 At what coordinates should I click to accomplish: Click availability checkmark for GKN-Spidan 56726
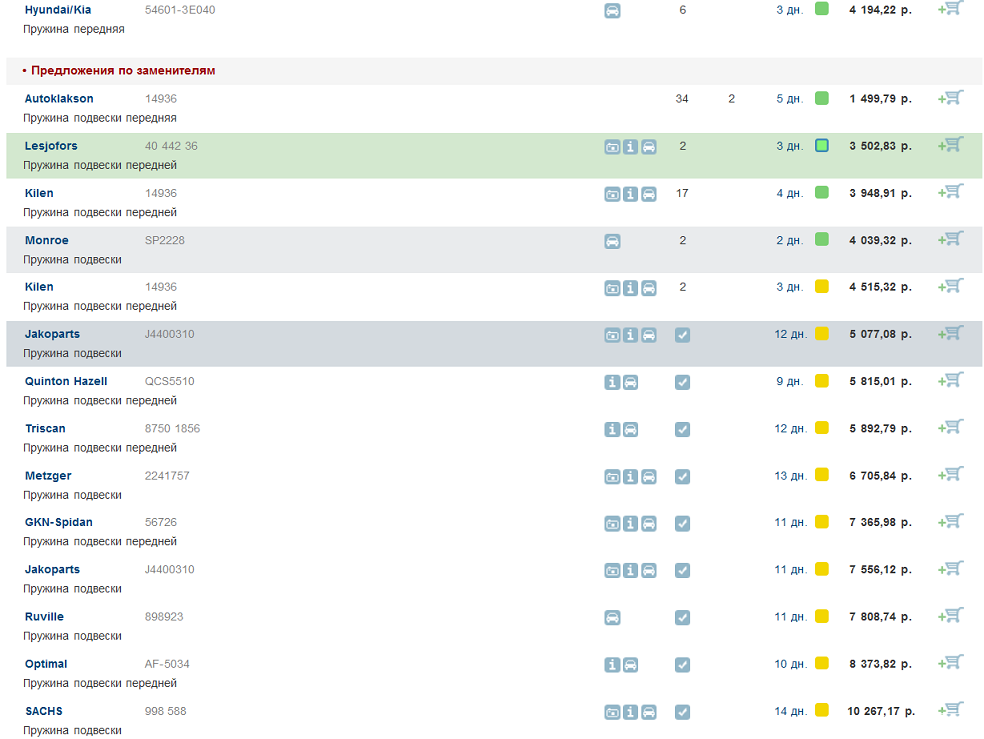pos(682,523)
